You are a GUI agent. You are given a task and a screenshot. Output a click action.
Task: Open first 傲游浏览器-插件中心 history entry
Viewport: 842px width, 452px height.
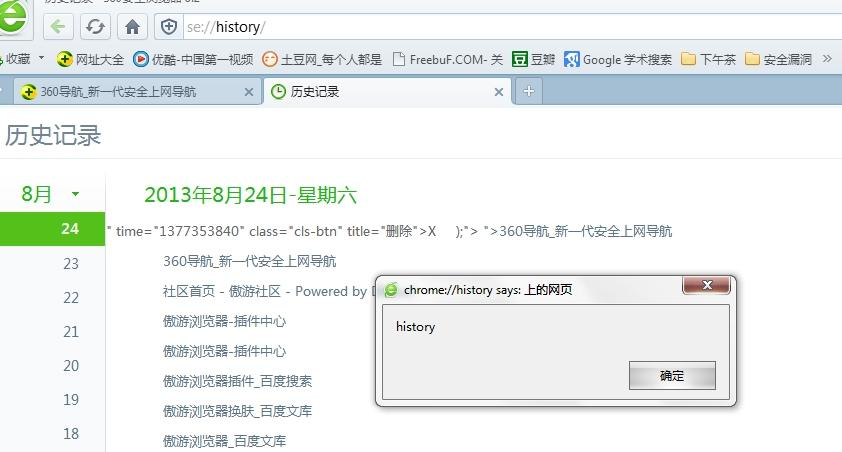click(224, 322)
